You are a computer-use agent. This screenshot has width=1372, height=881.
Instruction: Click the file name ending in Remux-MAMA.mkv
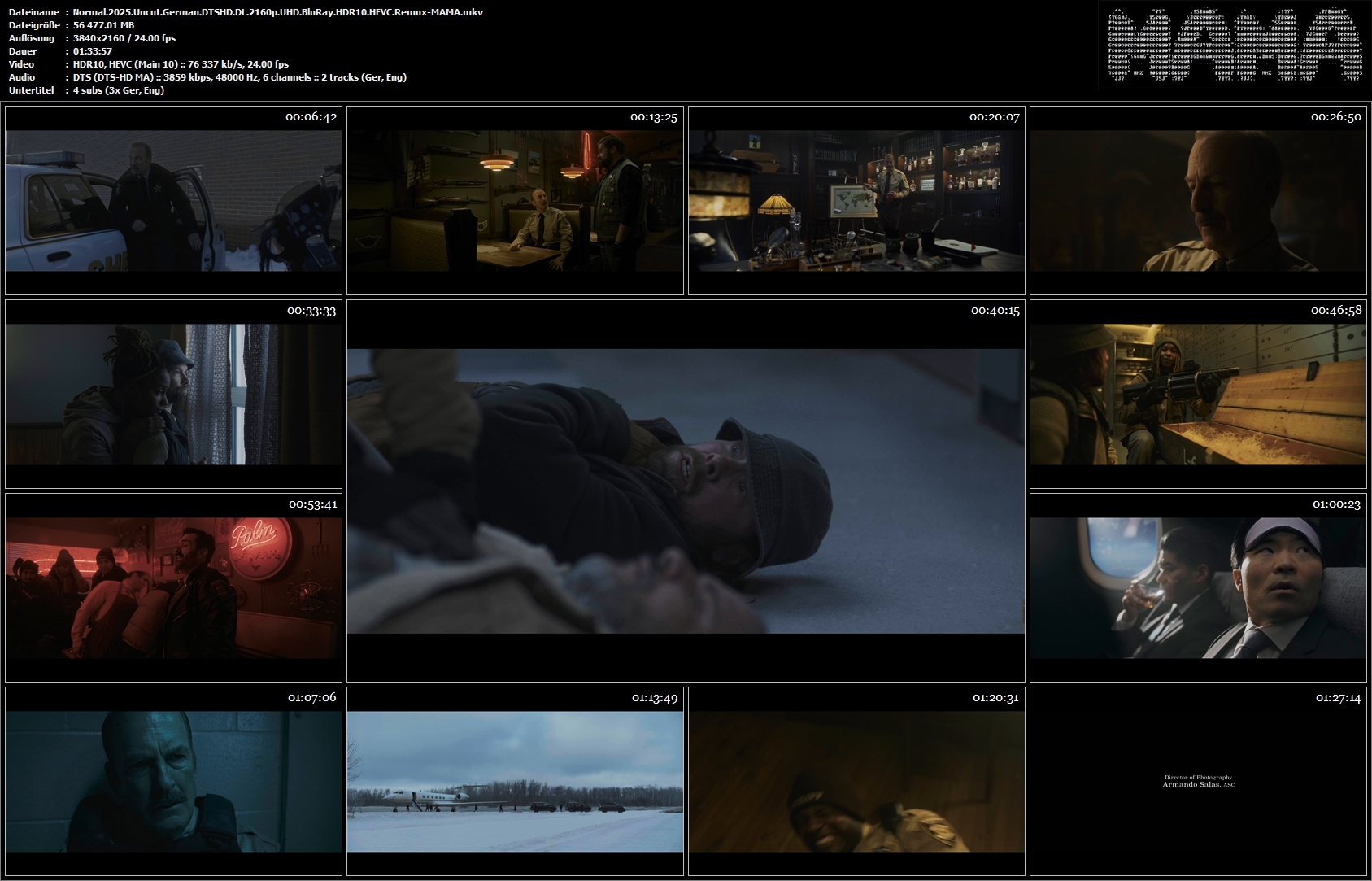point(278,12)
